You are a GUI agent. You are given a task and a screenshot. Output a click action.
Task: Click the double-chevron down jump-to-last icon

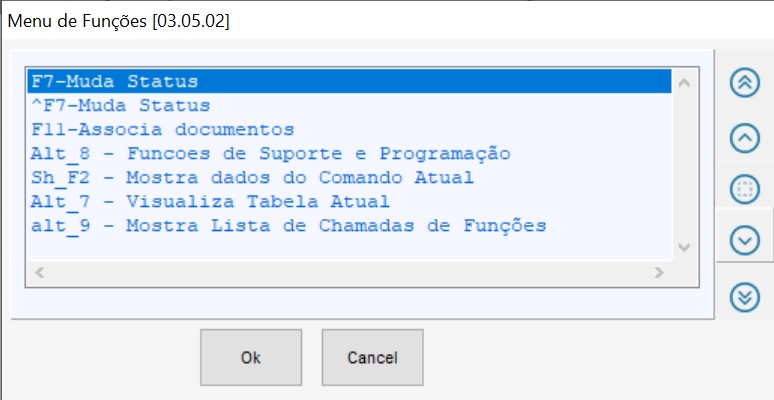745,296
